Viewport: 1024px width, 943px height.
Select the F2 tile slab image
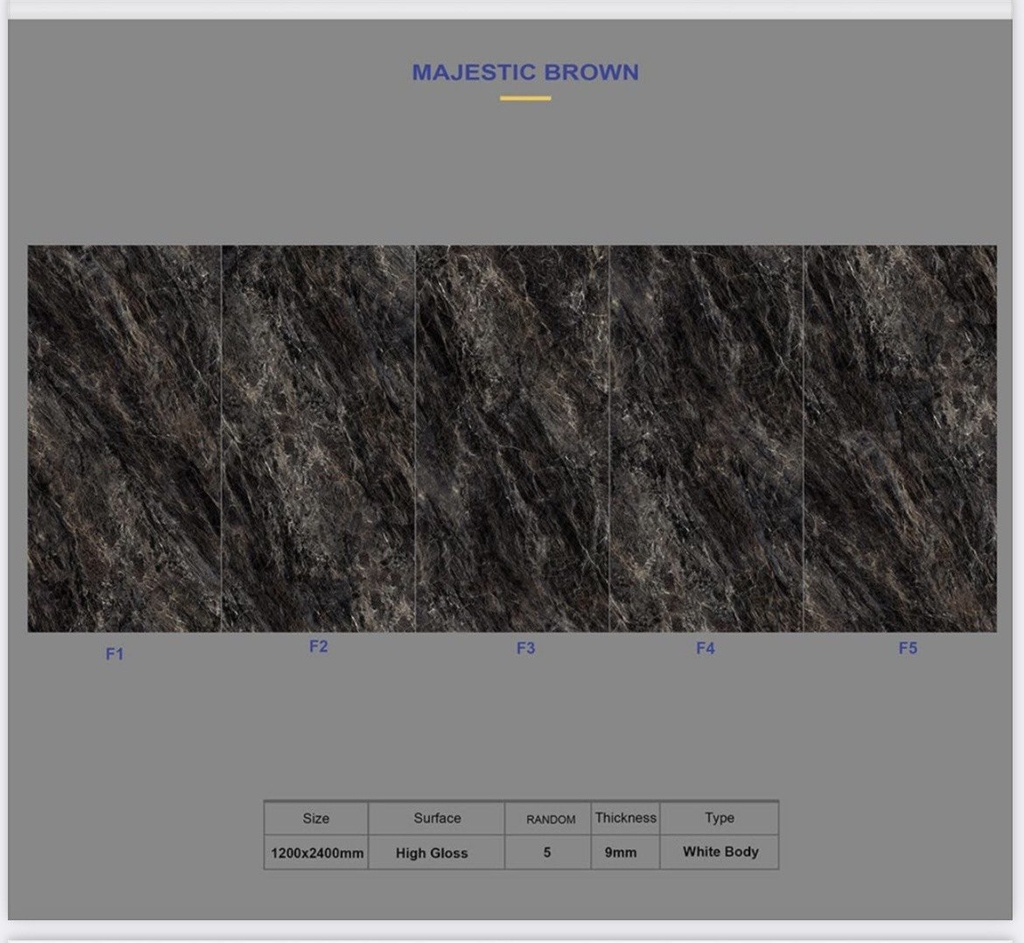318,438
